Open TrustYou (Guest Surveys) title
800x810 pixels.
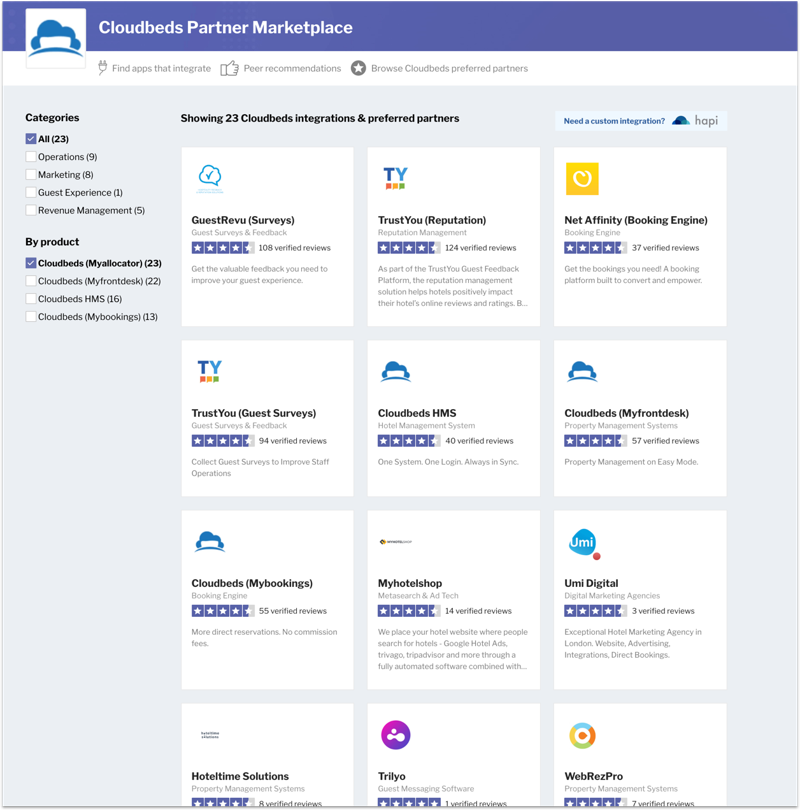[254, 413]
